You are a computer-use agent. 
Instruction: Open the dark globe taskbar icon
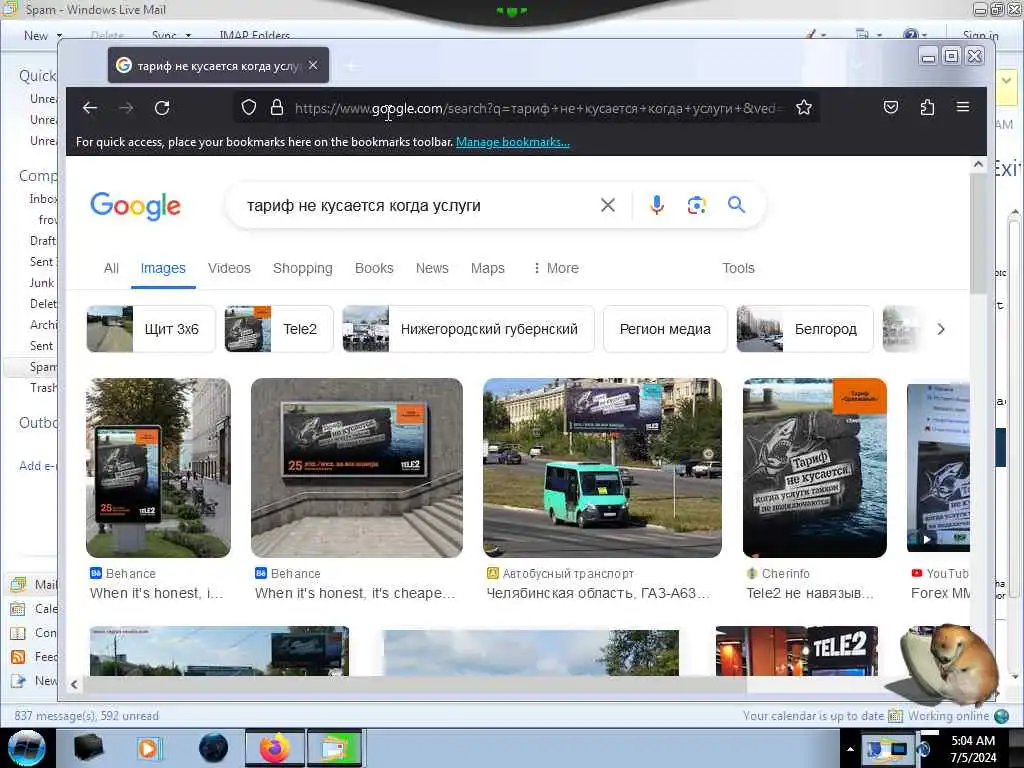[214, 748]
